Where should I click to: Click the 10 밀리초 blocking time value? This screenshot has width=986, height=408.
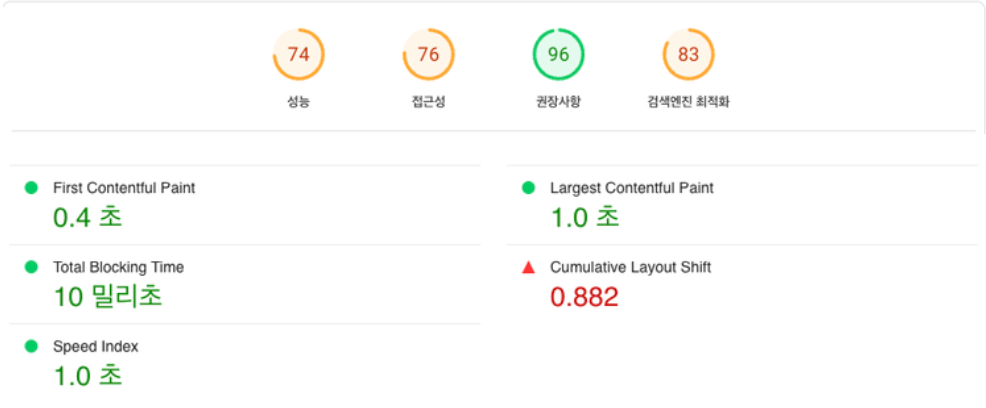point(108,296)
